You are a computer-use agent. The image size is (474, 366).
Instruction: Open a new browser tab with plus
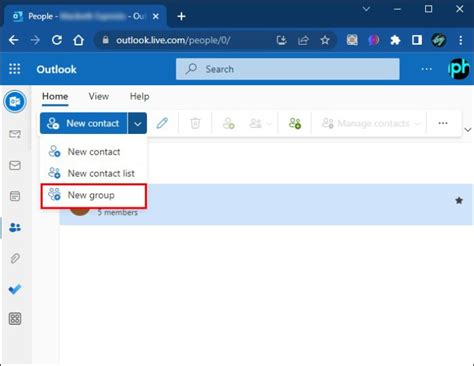tap(181, 16)
